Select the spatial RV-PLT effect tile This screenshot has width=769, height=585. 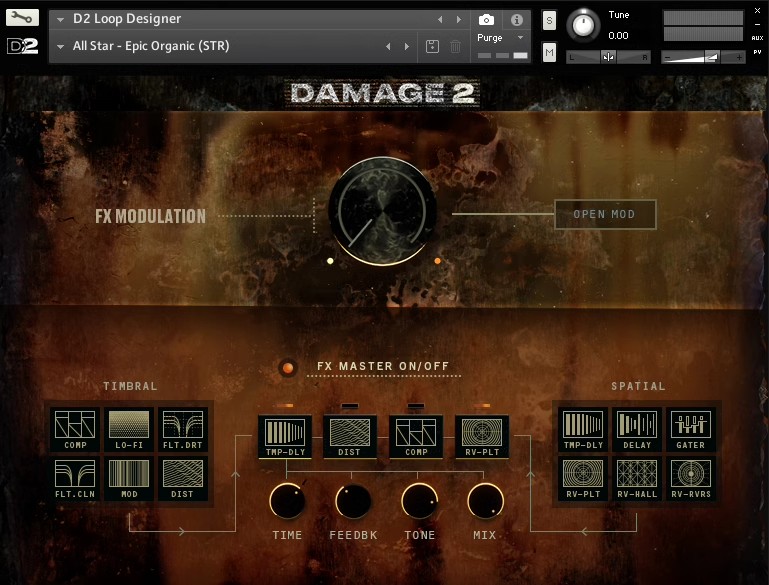point(583,479)
